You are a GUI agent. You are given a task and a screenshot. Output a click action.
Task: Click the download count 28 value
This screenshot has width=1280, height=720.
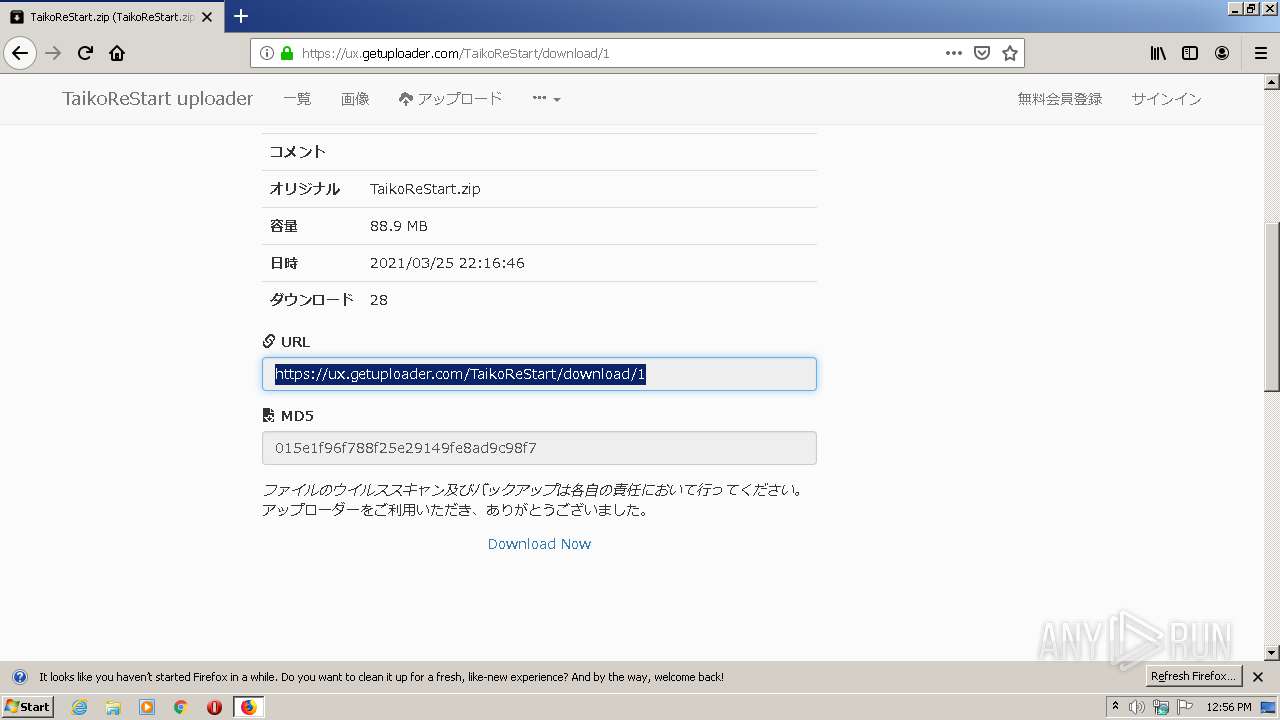pos(379,300)
